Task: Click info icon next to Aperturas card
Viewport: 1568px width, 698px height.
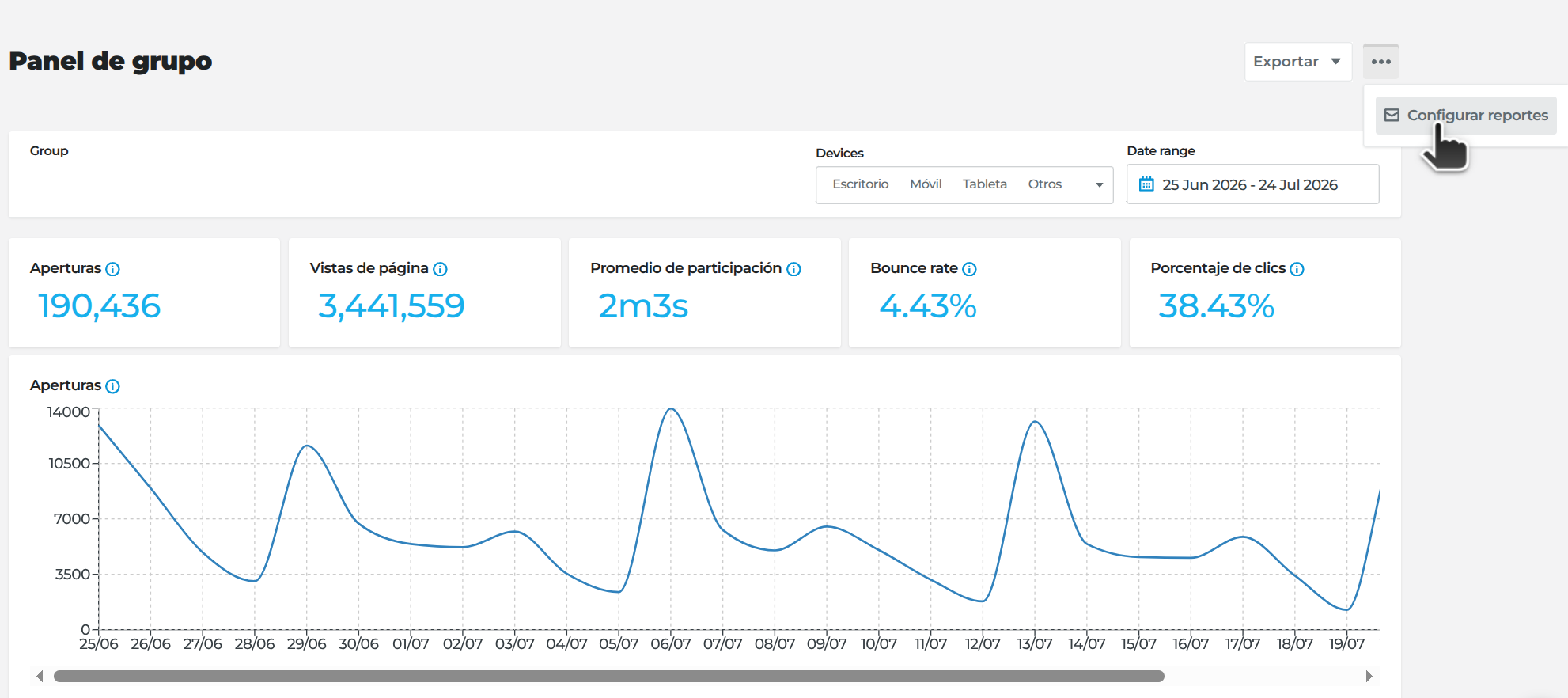Action: [x=113, y=269]
